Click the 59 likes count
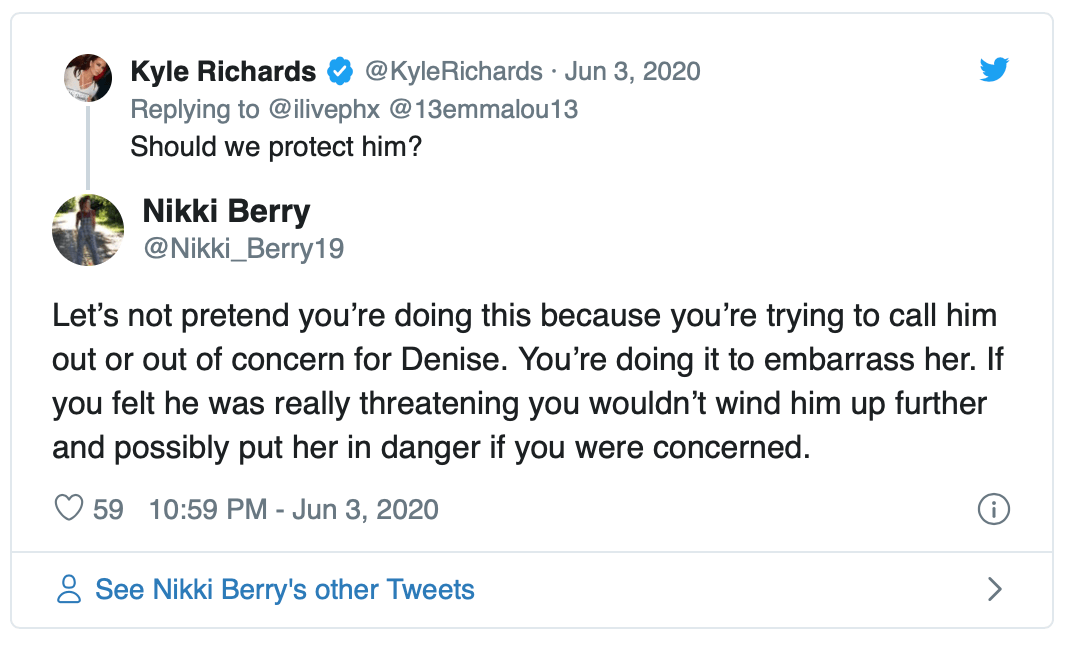This screenshot has height=650, width=1078. [x=108, y=509]
